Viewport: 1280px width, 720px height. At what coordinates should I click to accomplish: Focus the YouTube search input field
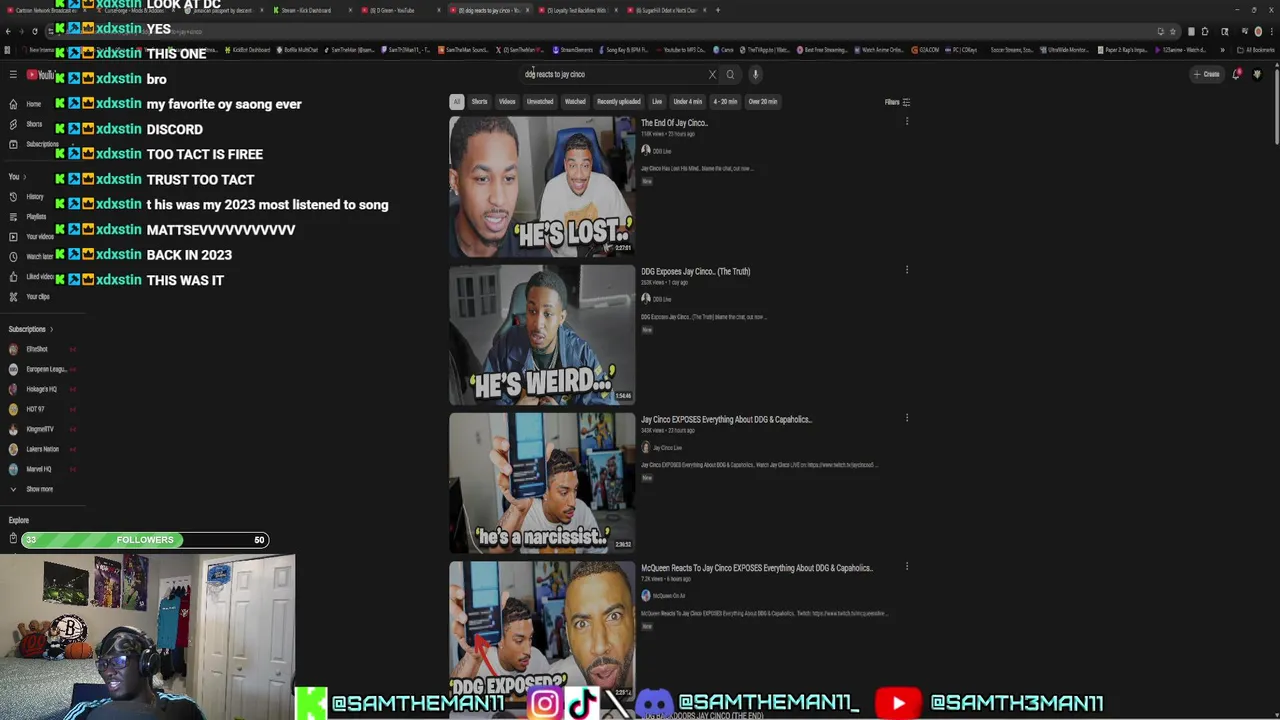coord(612,75)
